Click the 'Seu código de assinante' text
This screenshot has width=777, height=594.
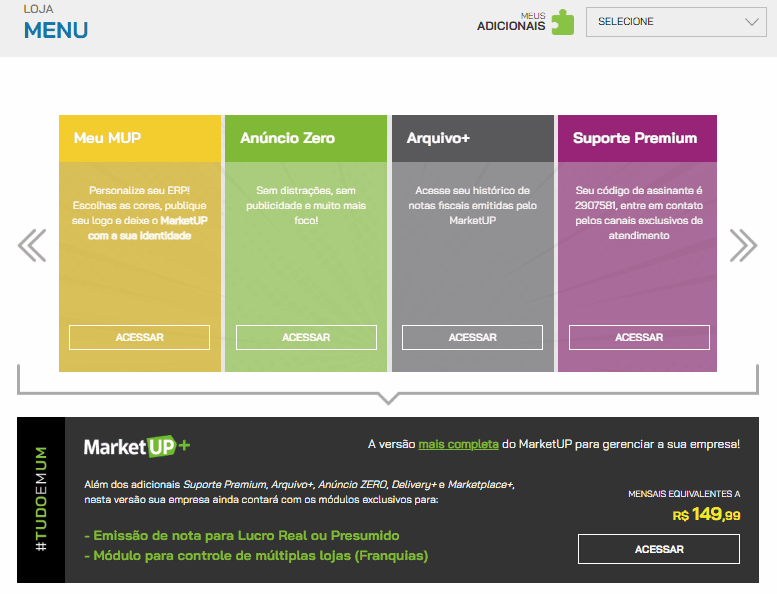(x=639, y=213)
